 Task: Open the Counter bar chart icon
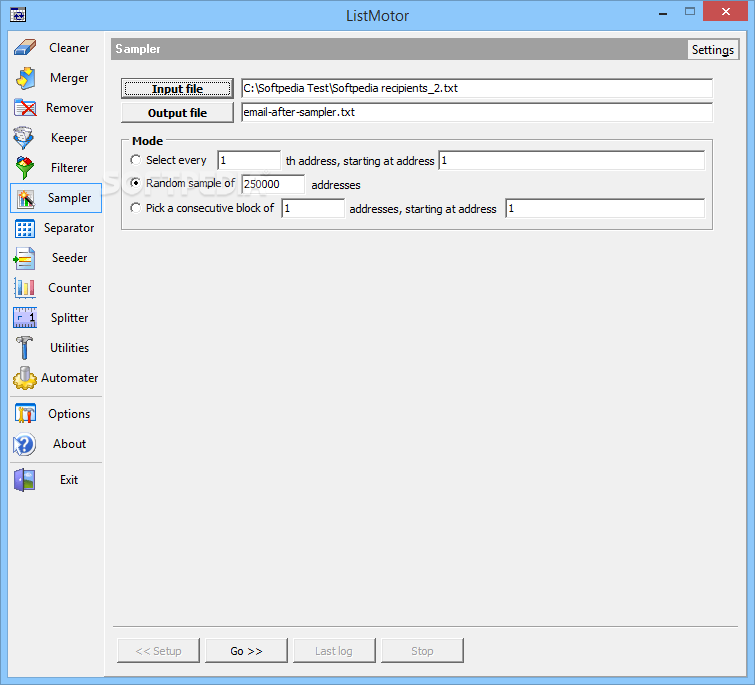pos(24,288)
